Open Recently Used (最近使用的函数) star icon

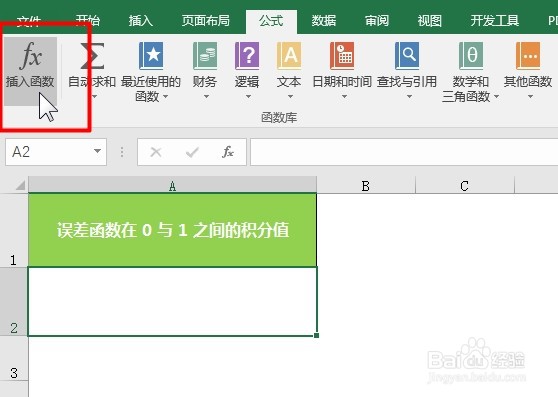(151, 56)
